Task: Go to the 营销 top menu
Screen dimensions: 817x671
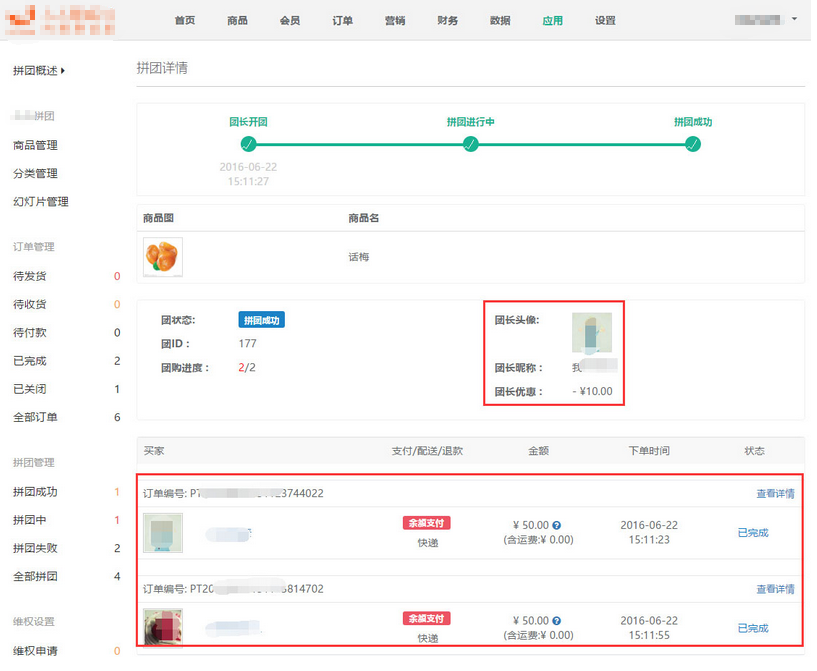Action: click(x=395, y=21)
